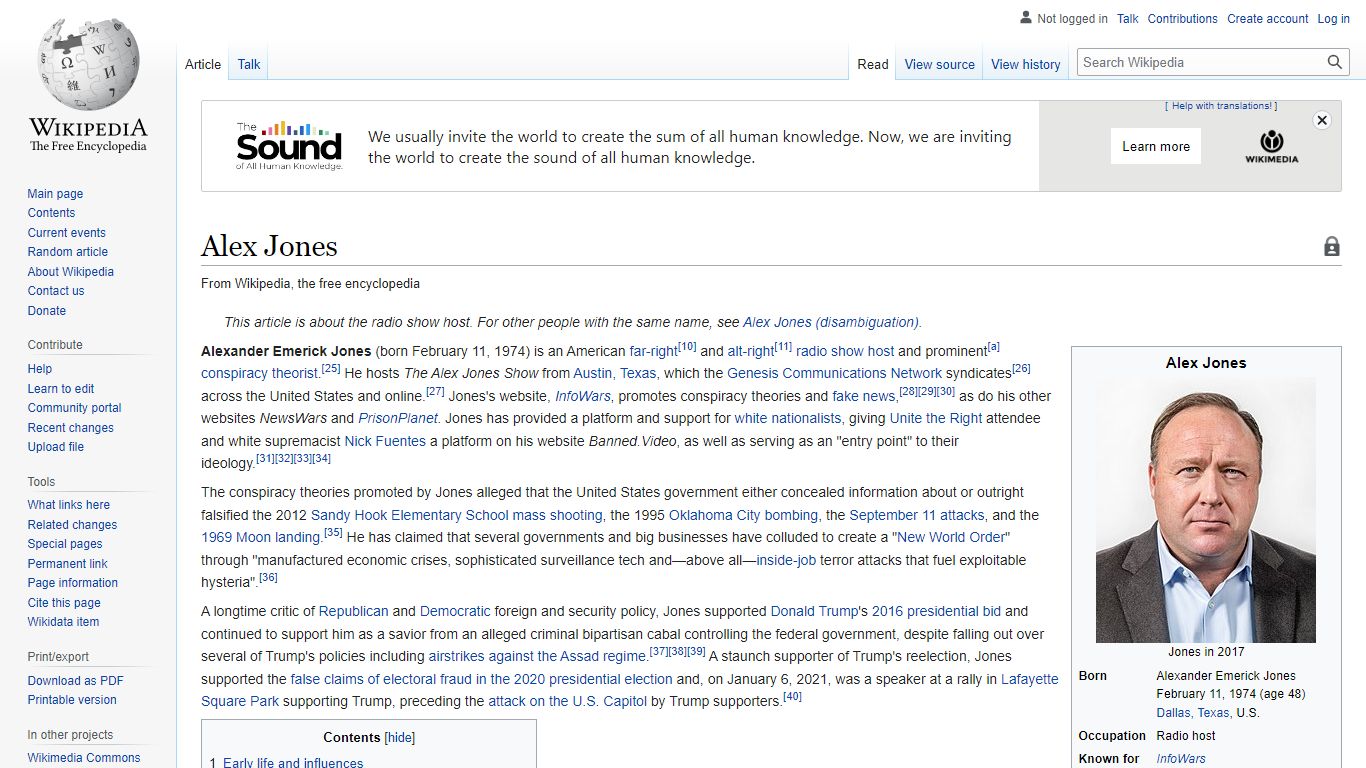1366x768 pixels.
Task: Follow the radio show host link
Action: click(x=845, y=351)
